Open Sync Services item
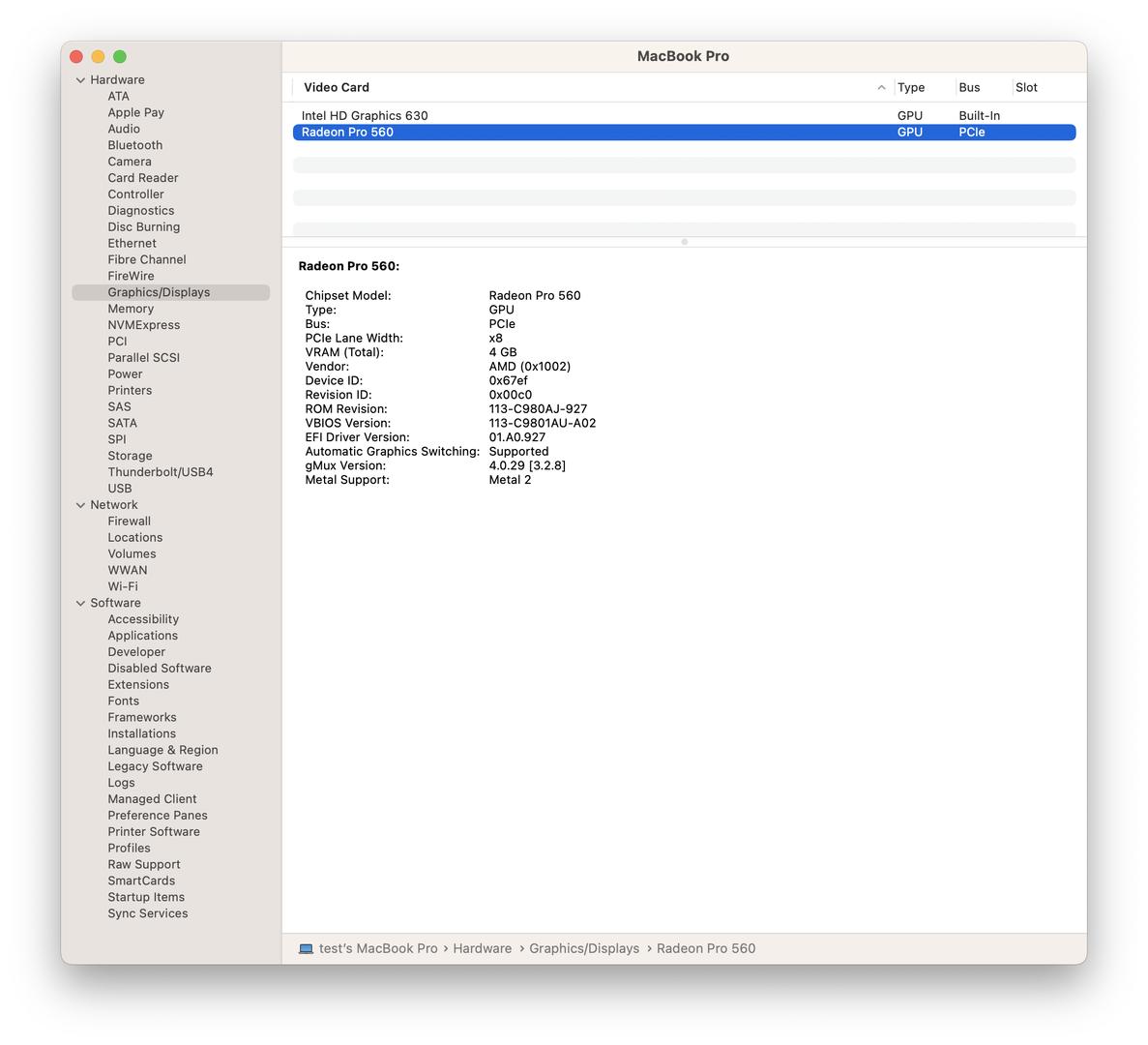 pyautogui.click(x=147, y=914)
